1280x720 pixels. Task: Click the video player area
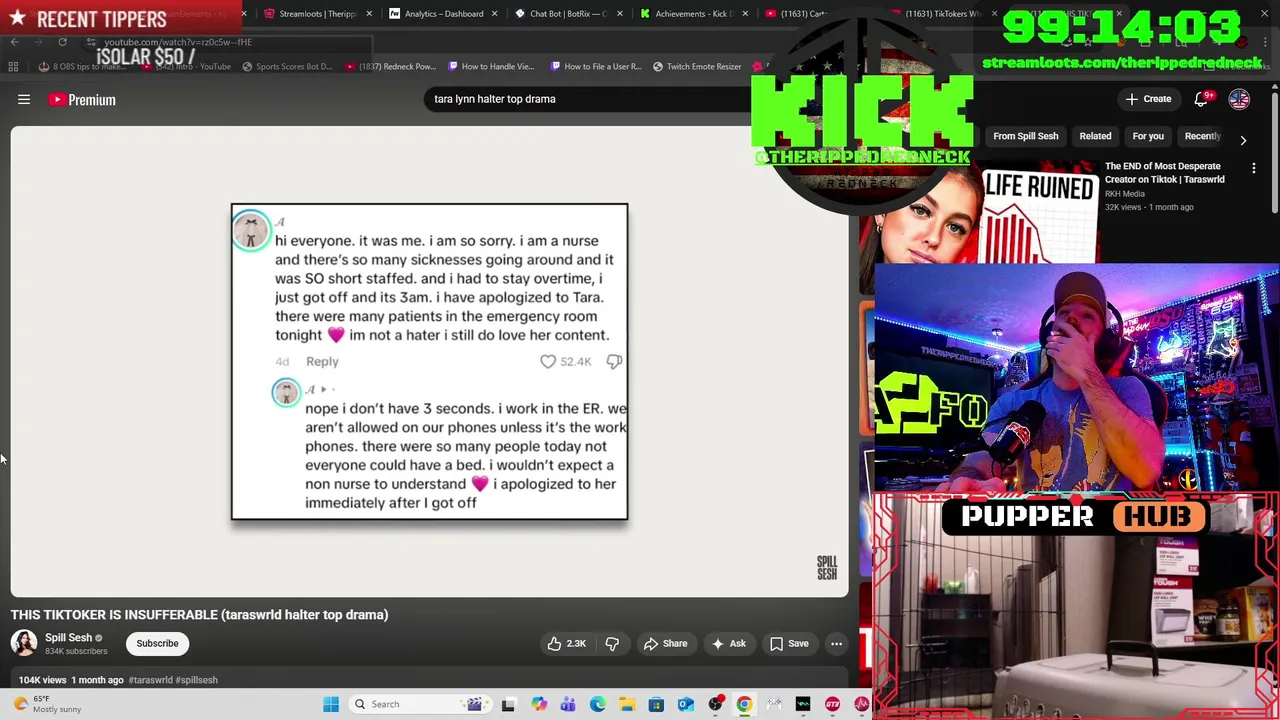click(x=430, y=362)
